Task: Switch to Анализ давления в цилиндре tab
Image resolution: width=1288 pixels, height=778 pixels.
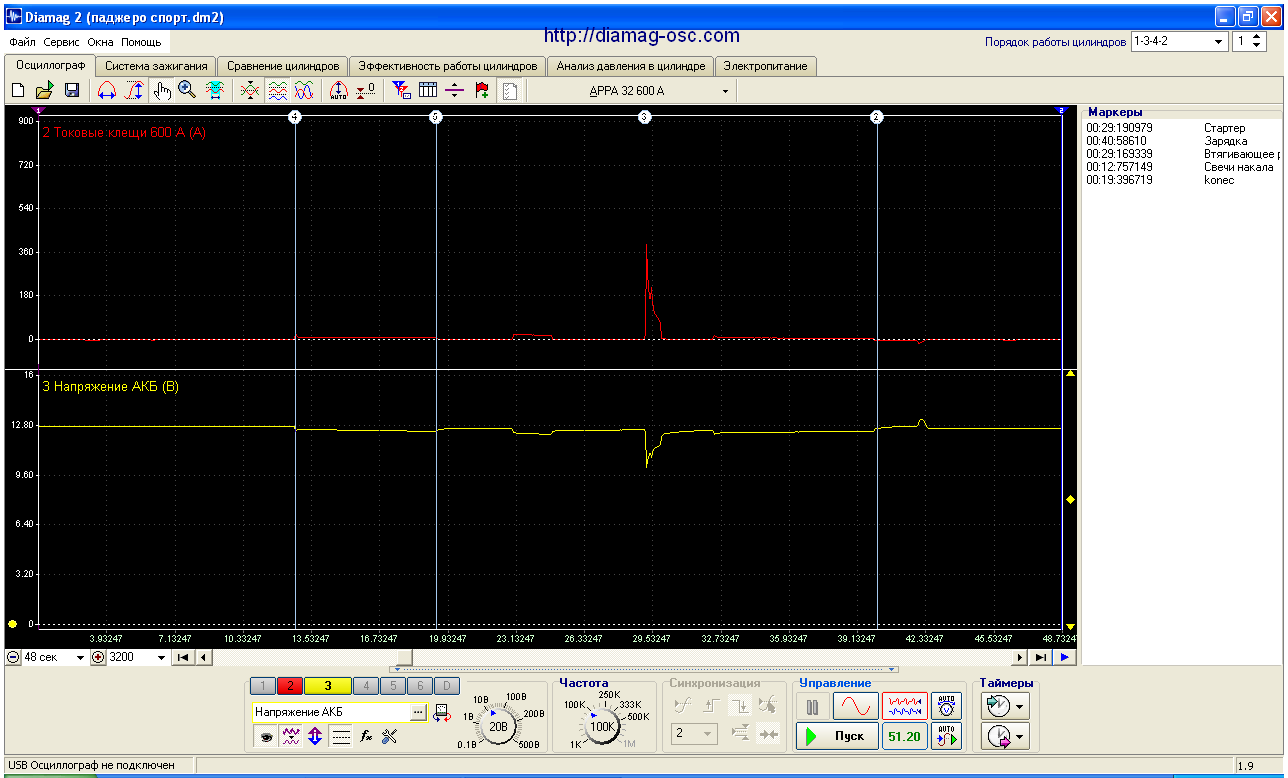Action: point(631,66)
